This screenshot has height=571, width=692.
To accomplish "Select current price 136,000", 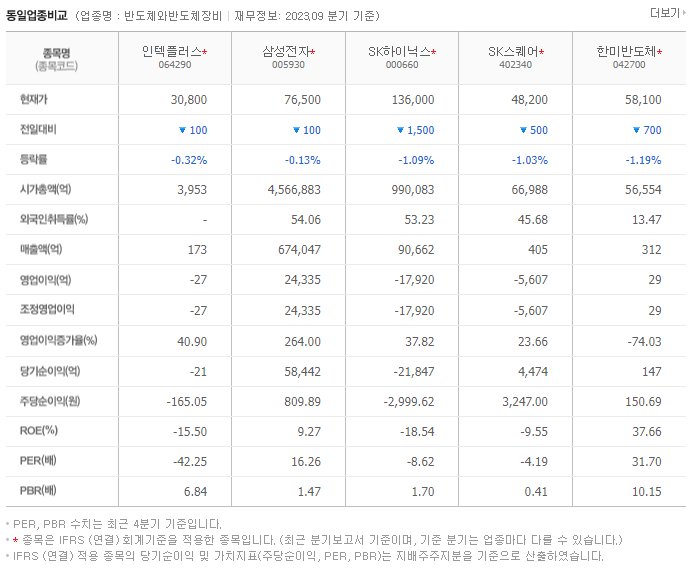I will [x=413, y=100].
